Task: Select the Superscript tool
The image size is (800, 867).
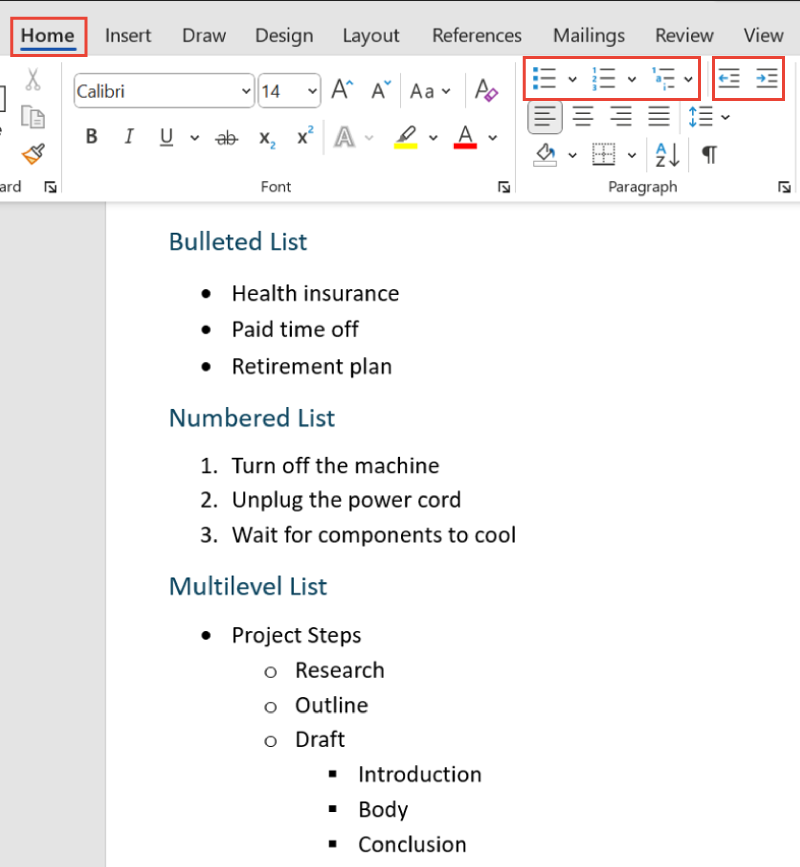Action: click(x=304, y=137)
